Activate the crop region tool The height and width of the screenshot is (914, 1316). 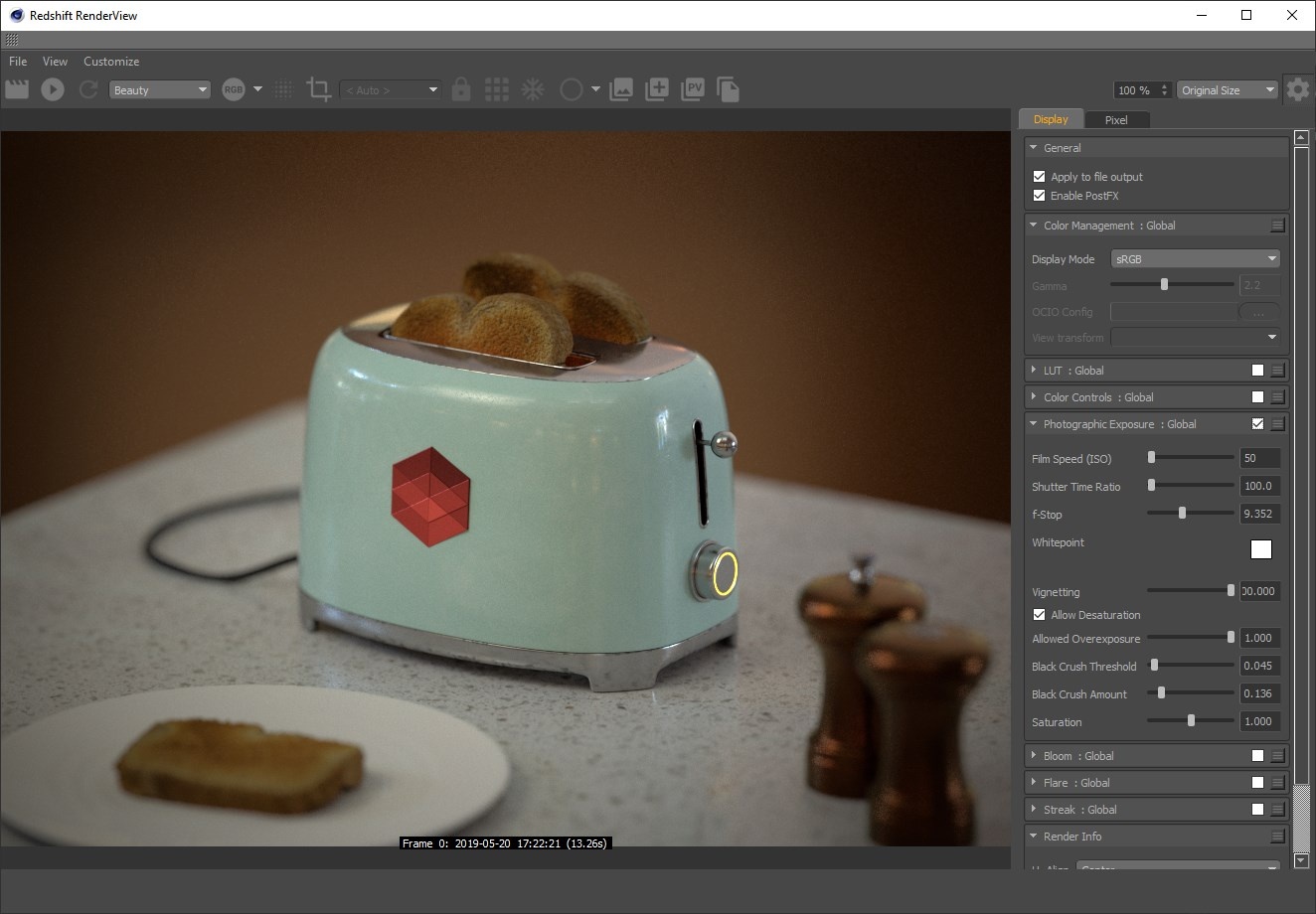[319, 89]
